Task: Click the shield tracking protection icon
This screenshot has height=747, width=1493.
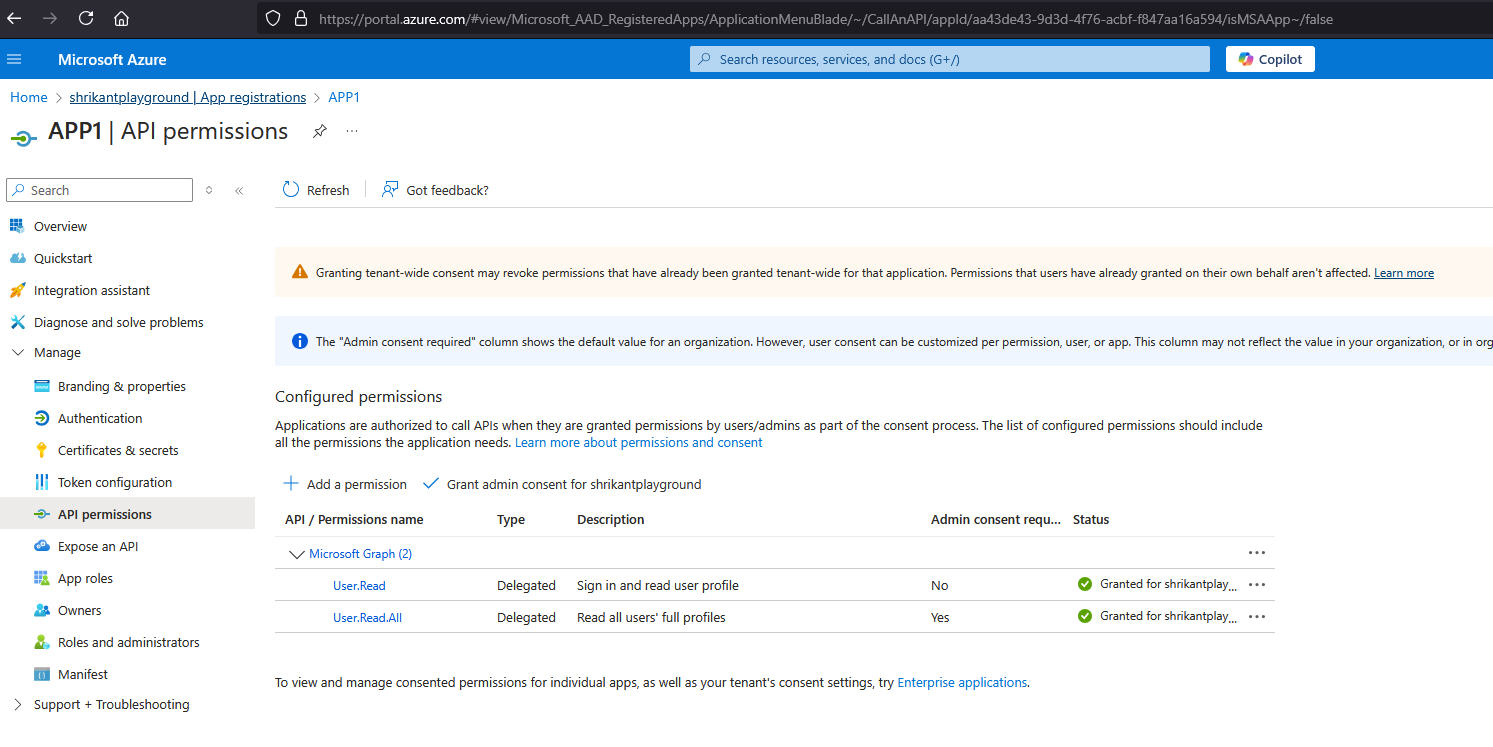Action: pos(273,19)
